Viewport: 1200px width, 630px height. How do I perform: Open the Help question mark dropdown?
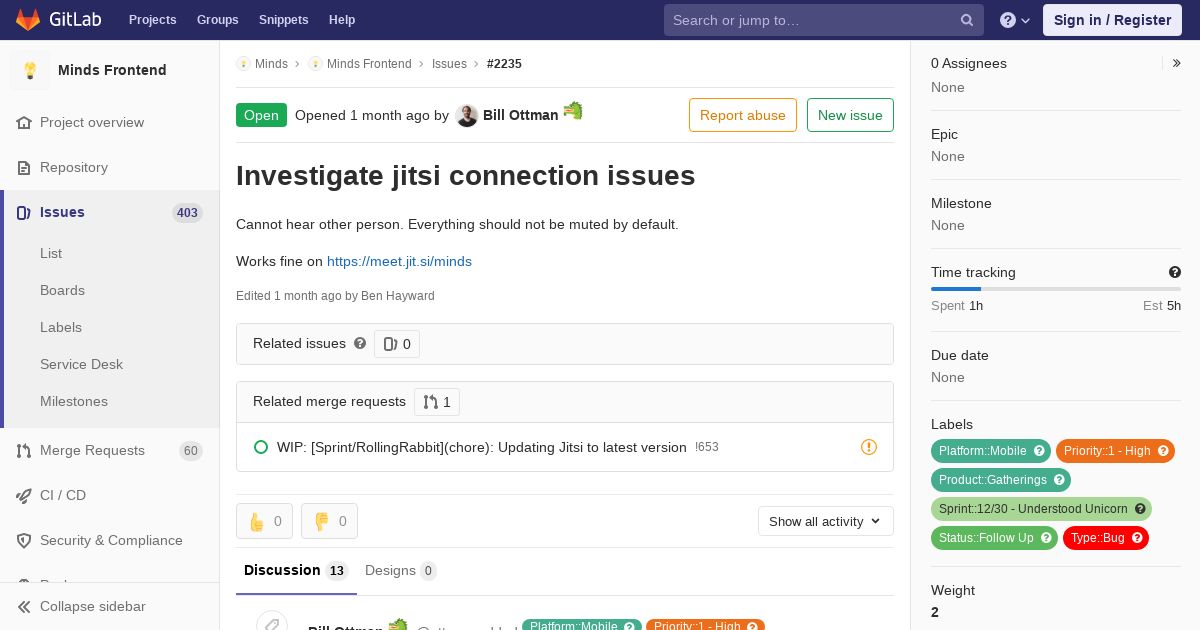point(1015,20)
